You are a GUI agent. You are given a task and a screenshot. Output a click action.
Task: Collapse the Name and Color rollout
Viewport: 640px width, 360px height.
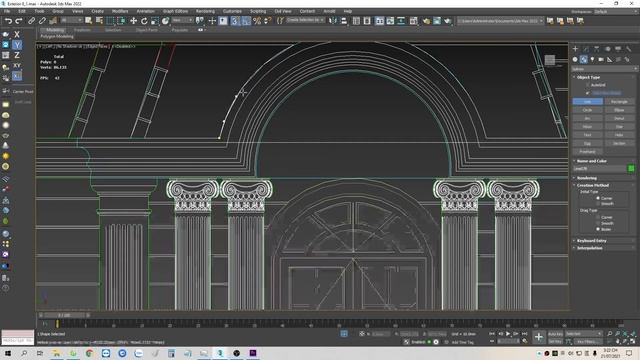click(x=591, y=161)
